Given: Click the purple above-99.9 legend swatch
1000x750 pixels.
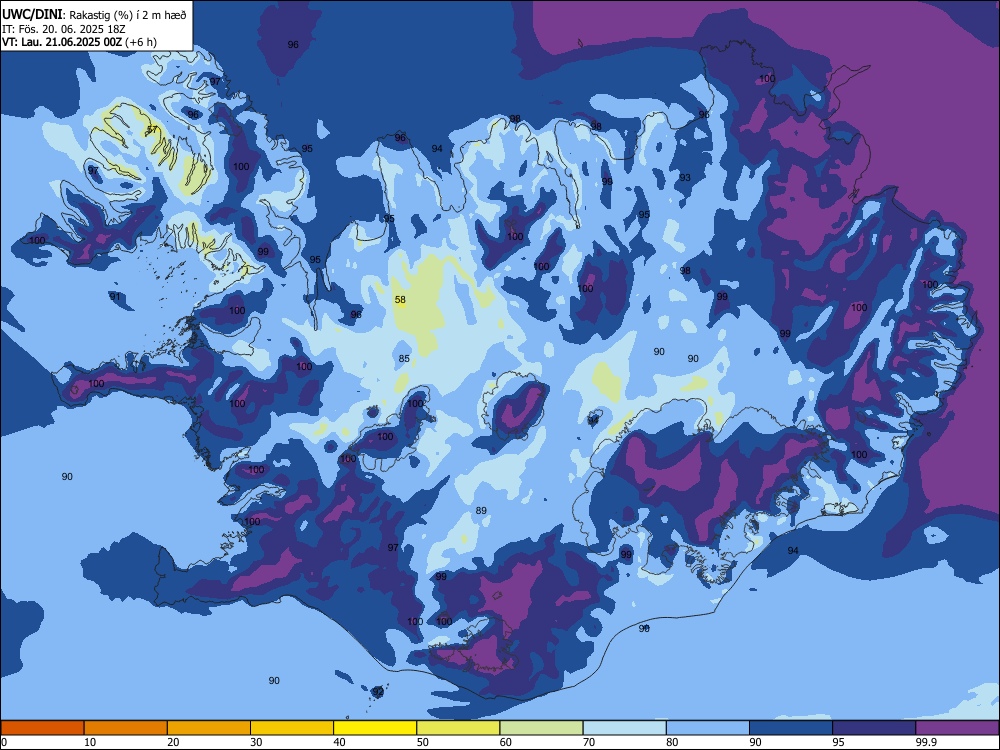Looking at the screenshot, I should 957,728.
